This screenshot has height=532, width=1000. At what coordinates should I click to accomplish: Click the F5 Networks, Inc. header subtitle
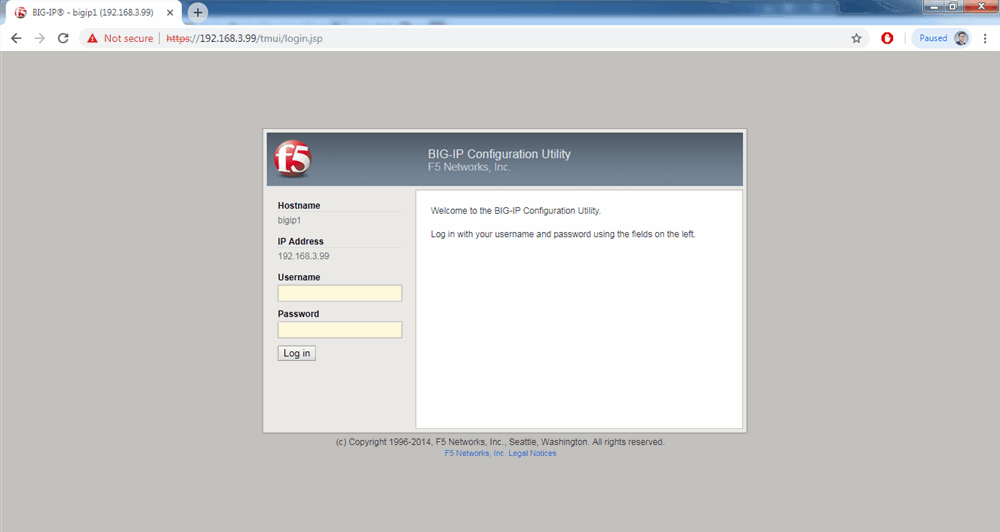469,167
